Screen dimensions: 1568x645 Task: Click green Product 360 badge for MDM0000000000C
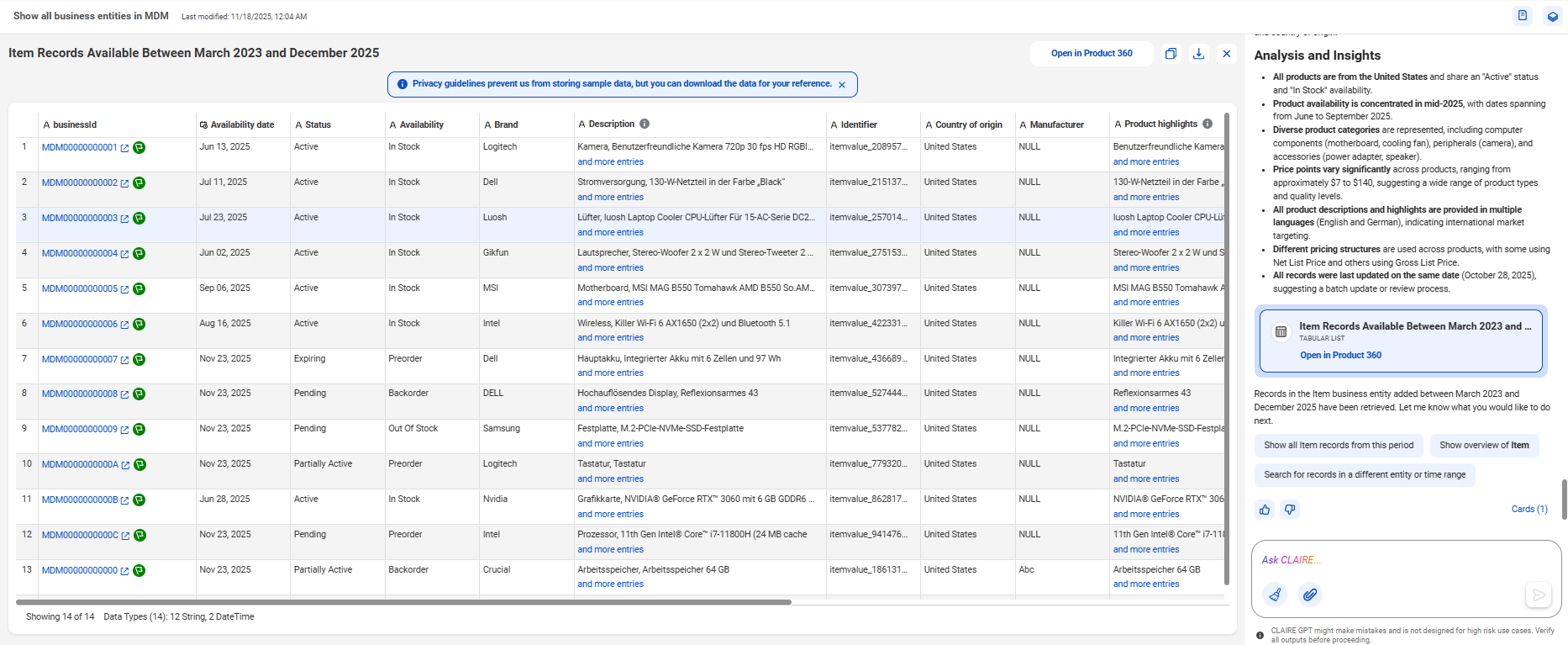(x=140, y=536)
